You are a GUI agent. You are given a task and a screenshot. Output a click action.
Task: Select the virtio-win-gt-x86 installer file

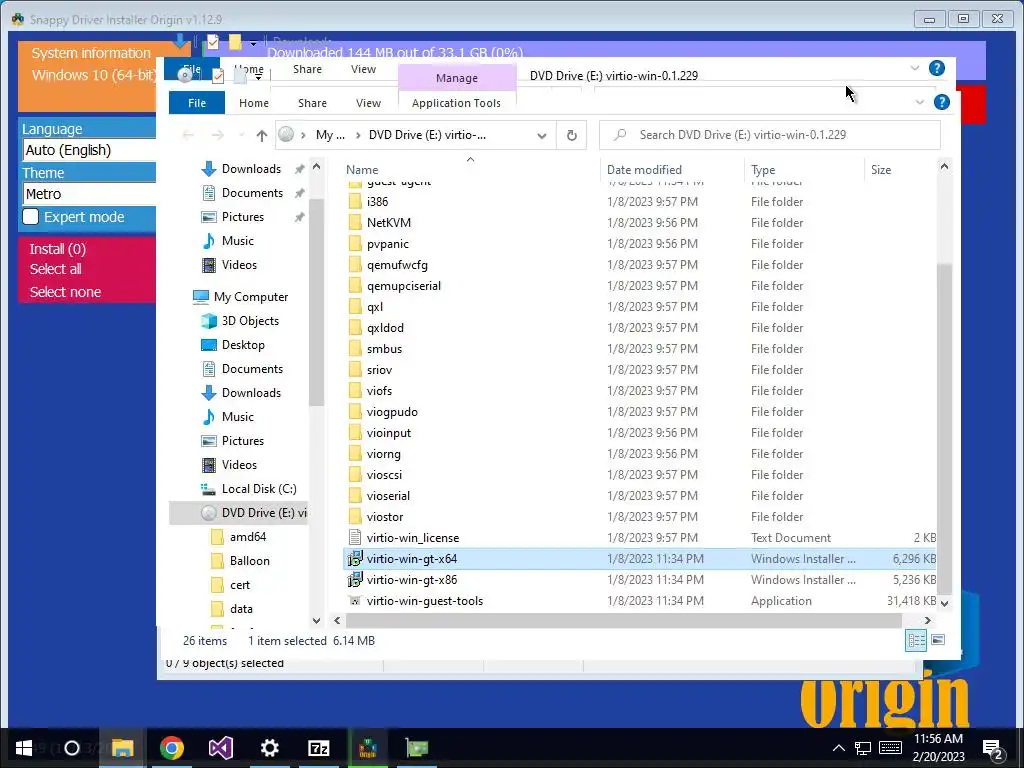pyautogui.click(x=411, y=580)
